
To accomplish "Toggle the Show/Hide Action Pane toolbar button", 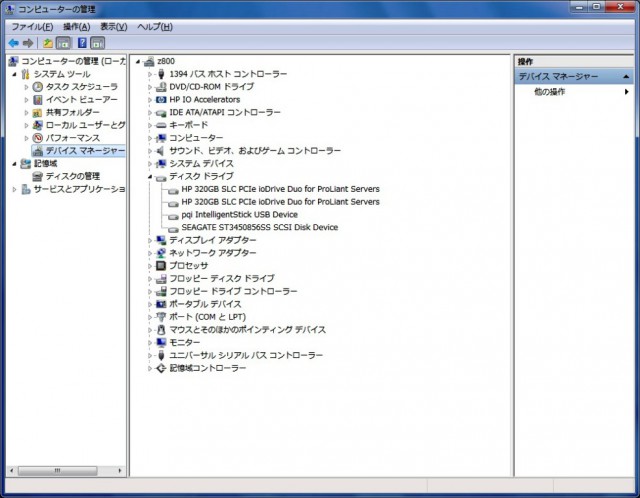I will [x=97, y=43].
